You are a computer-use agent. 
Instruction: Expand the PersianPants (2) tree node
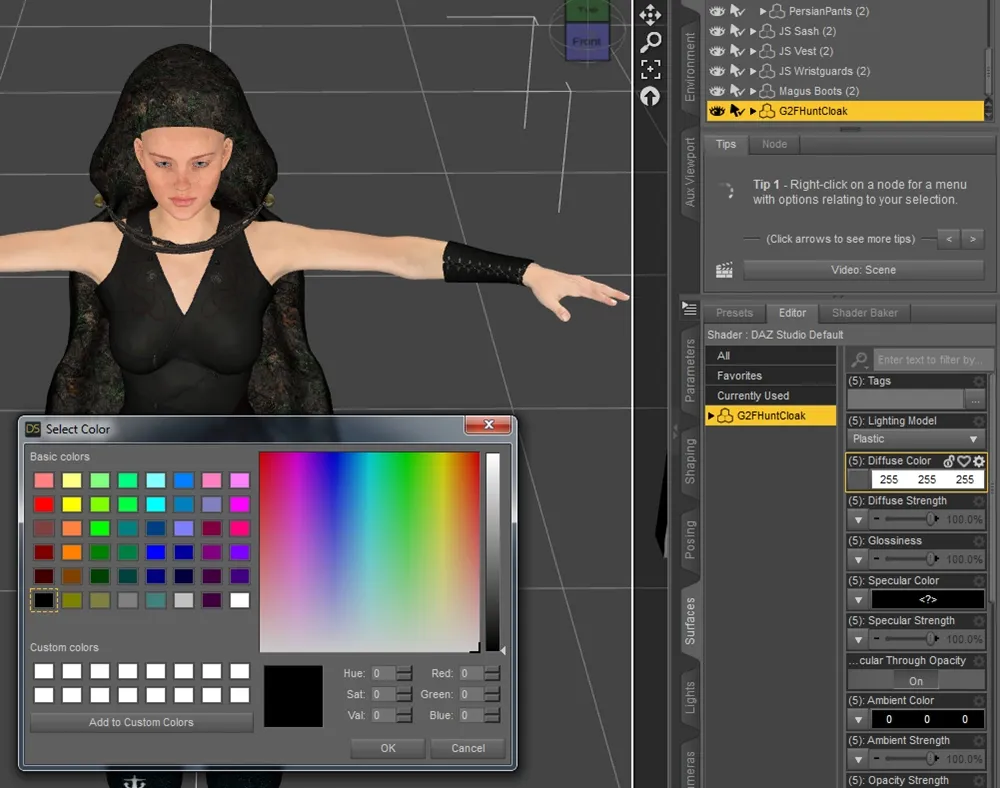click(x=763, y=11)
